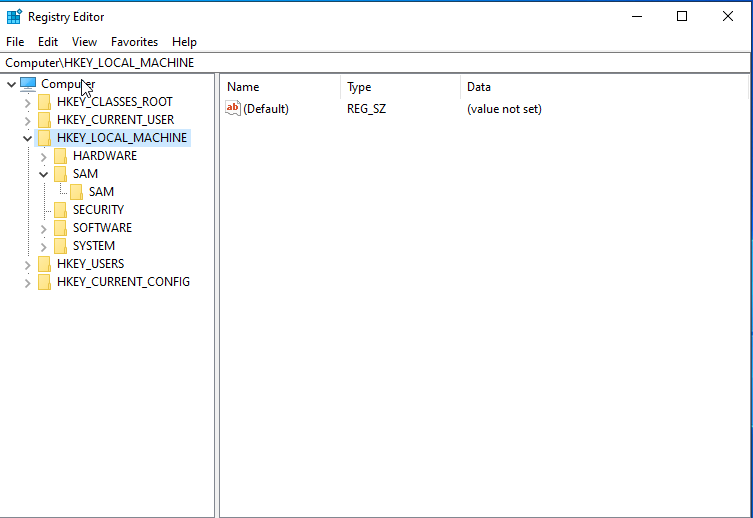
Task: Click the registry path address bar
Action: 375,63
